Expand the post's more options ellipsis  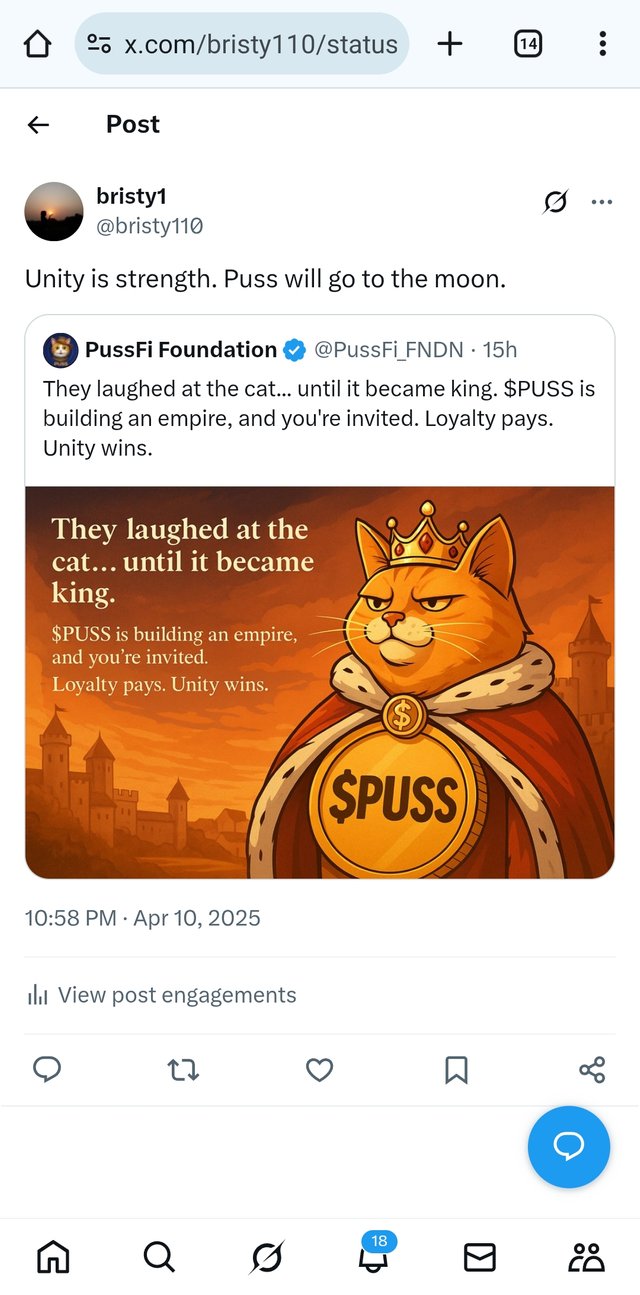(602, 202)
